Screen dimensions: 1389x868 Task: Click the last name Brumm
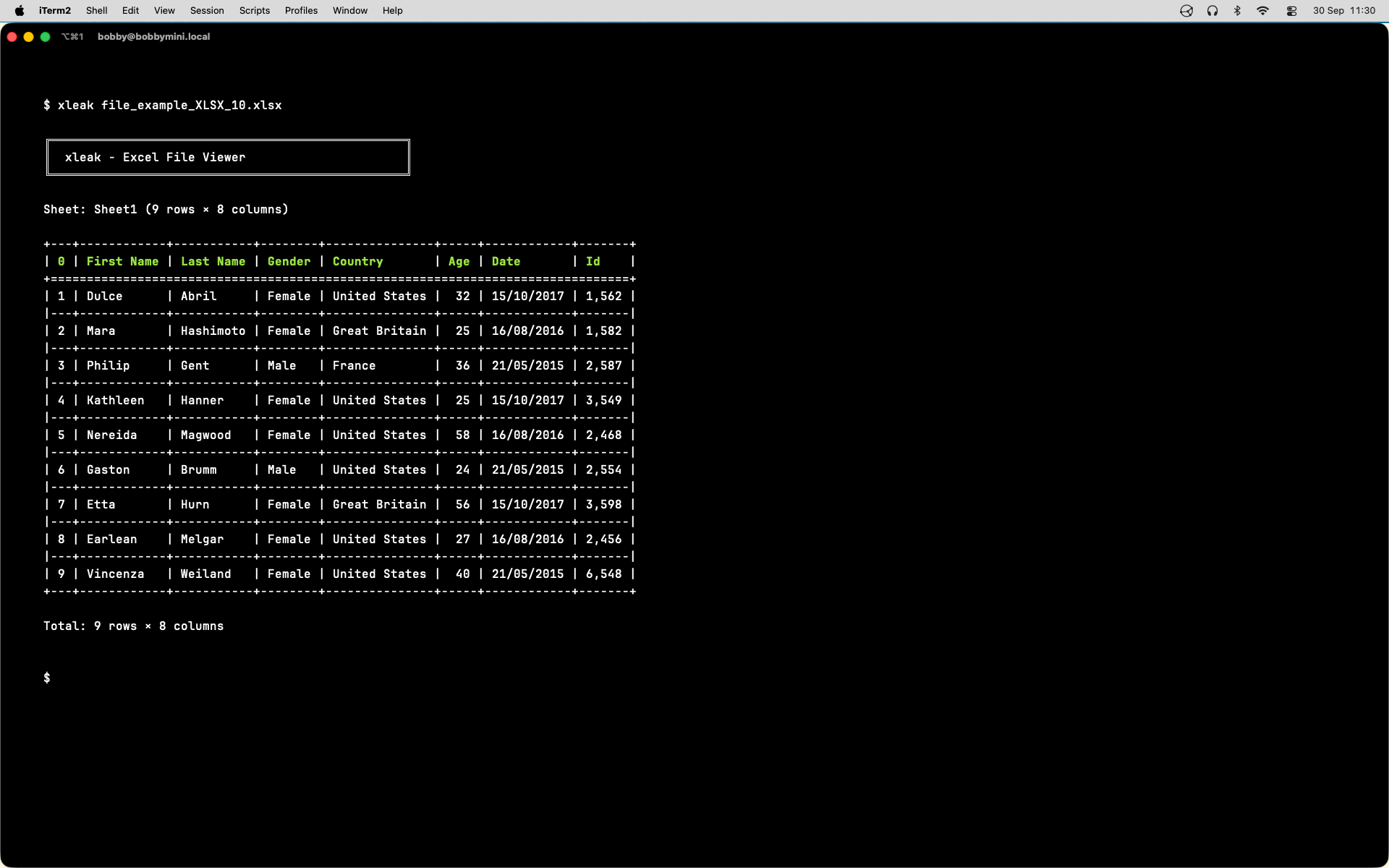[199, 470]
